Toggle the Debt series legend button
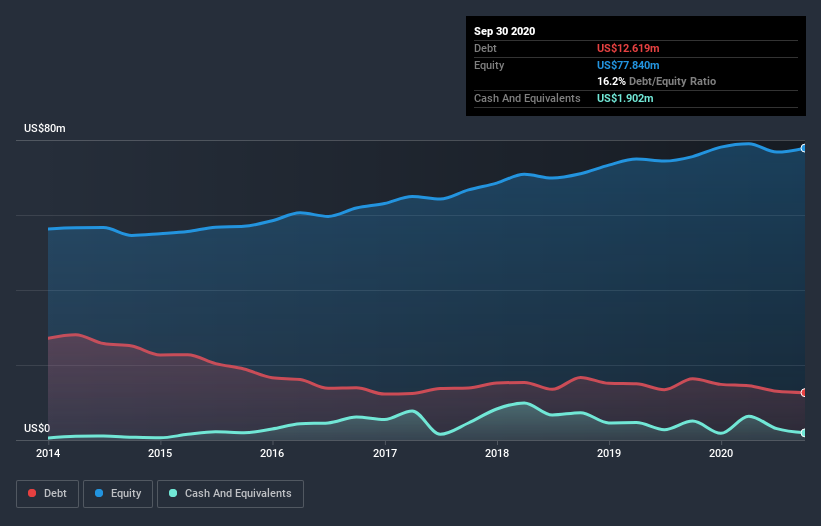The image size is (821, 526). (48, 494)
